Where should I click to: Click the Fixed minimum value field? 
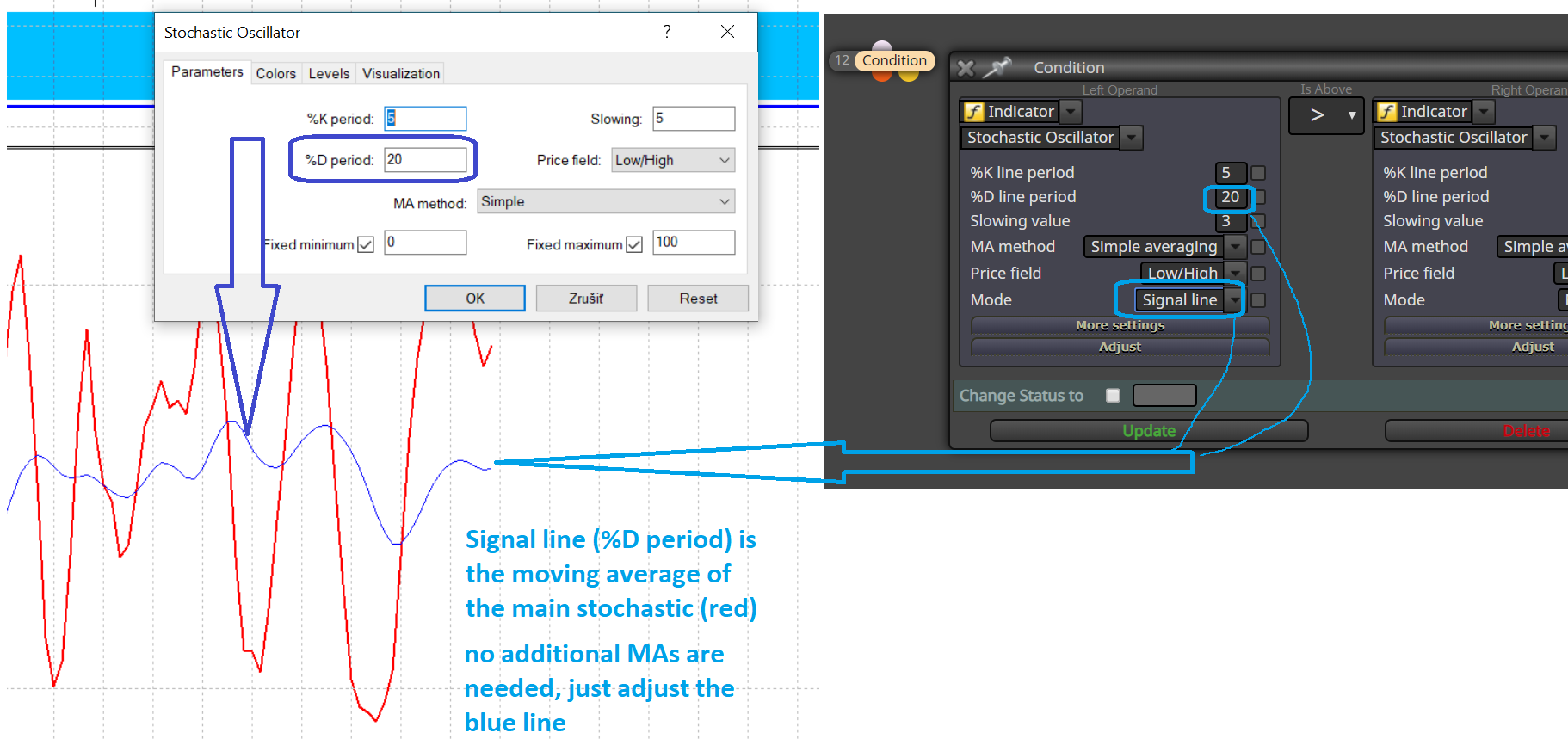(425, 243)
